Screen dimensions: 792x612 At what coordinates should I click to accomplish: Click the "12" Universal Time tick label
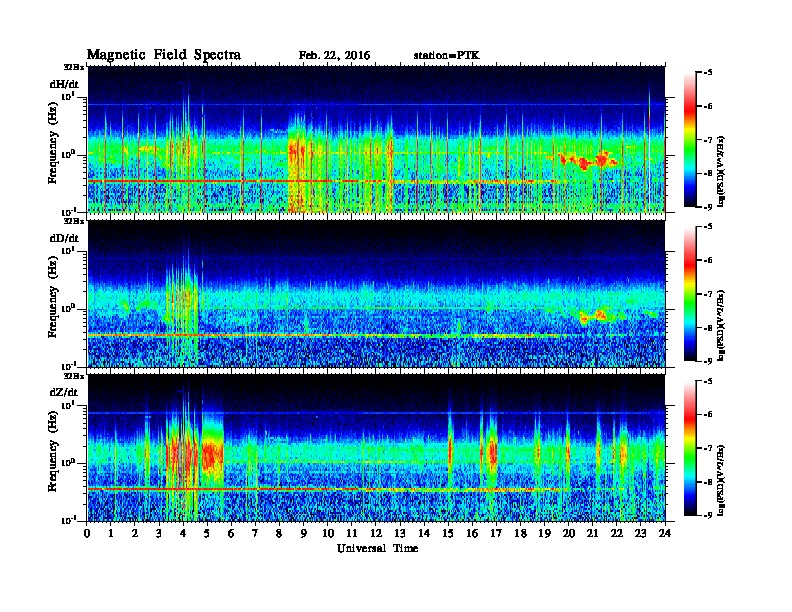pyautogui.click(x=376, y=533)
